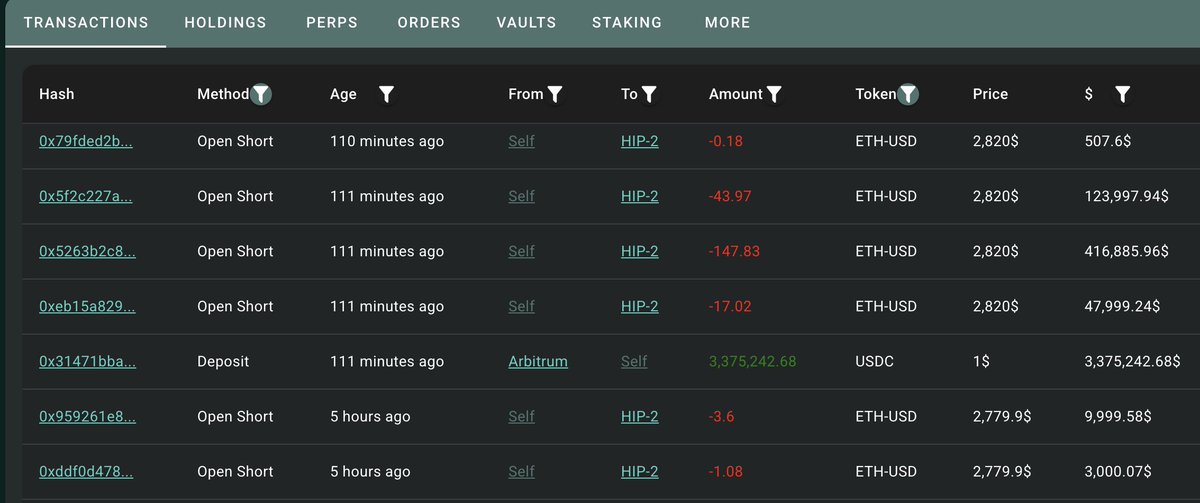Click Self link in 0xeb15a829 row
Image resolution: width=1200 pixels, height=503 pixels.
521,306
